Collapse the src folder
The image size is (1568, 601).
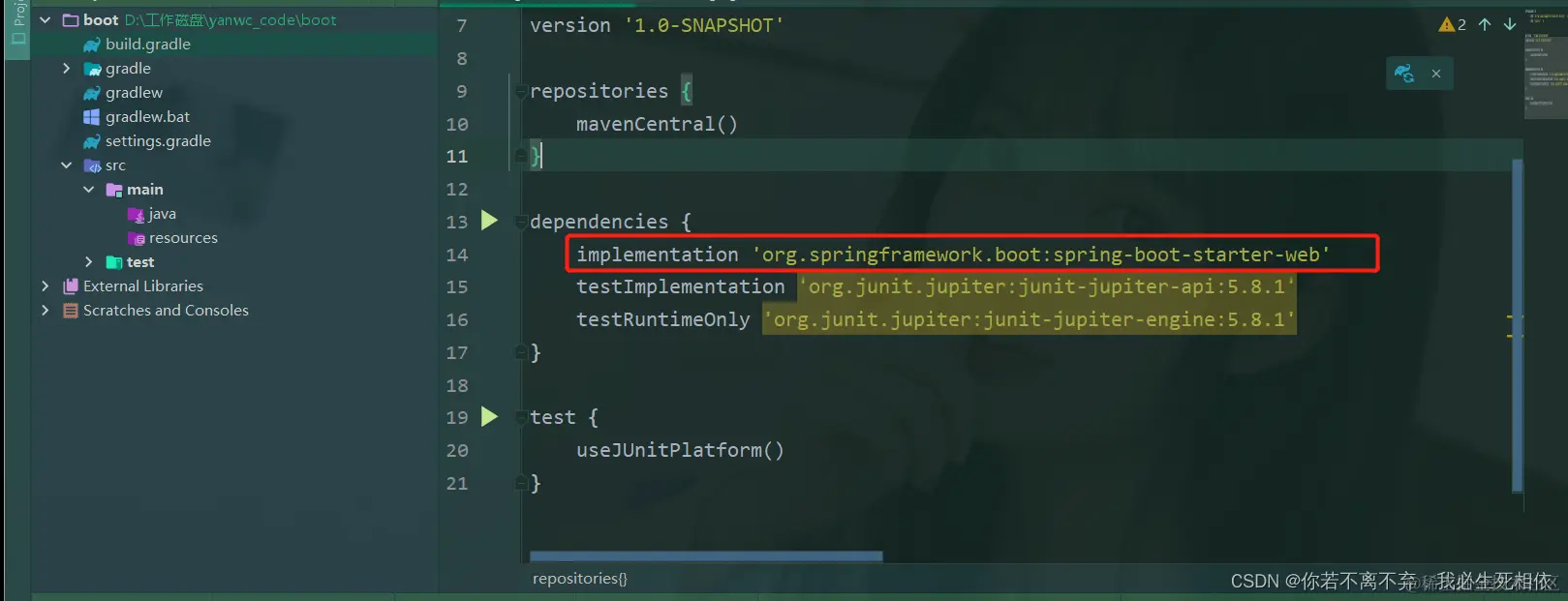(66, 165)
